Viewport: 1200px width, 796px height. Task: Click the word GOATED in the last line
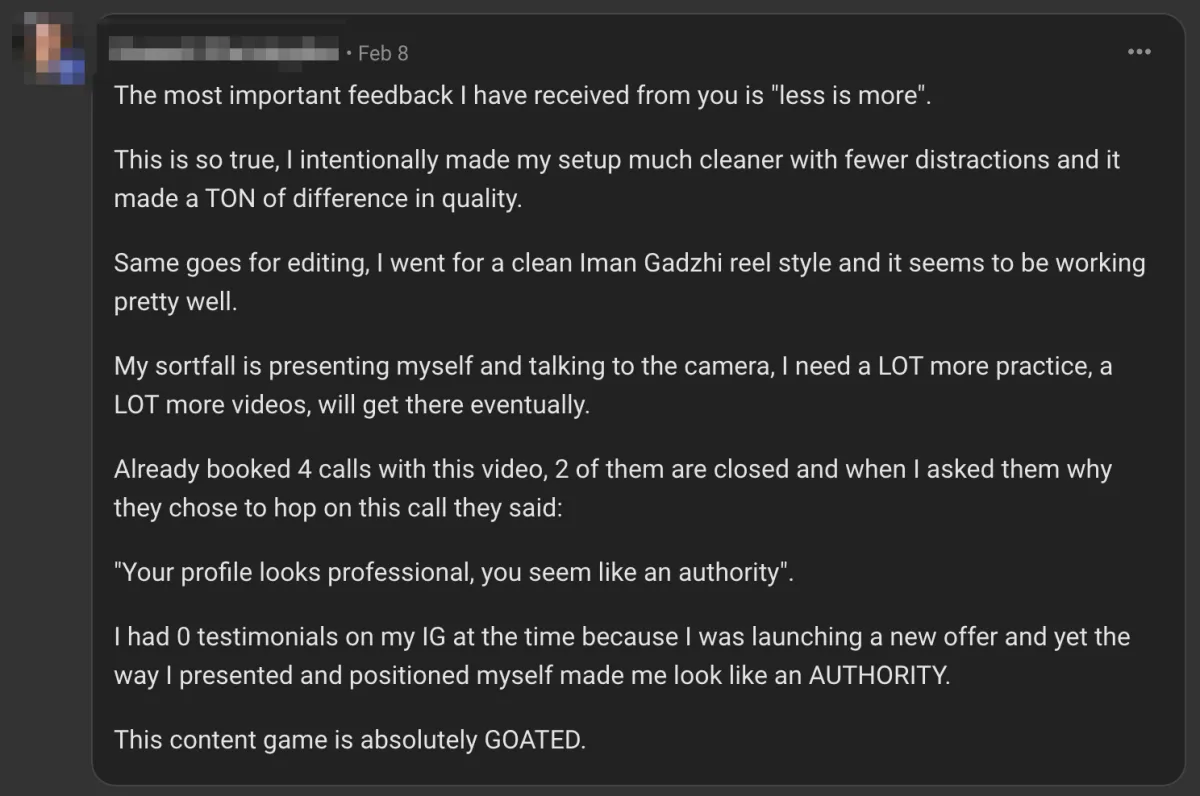click(x=532, y=740)
